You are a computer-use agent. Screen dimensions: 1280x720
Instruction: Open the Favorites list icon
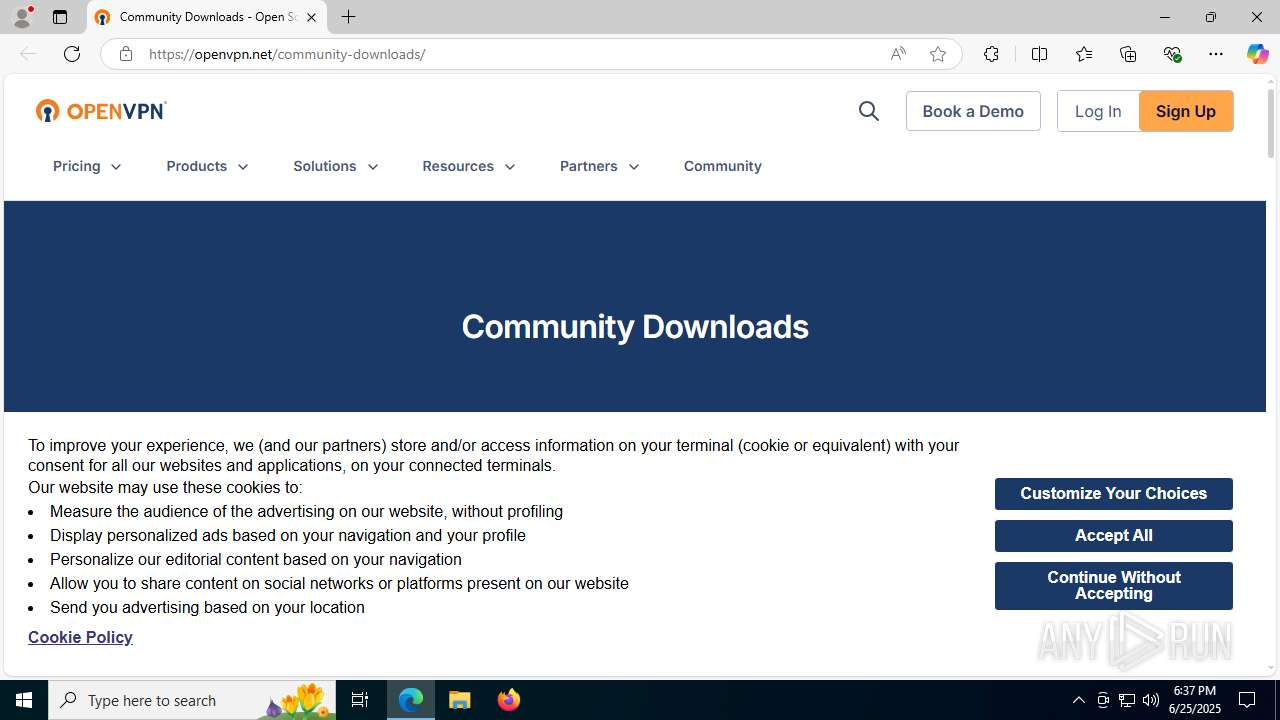(1083, 54)
